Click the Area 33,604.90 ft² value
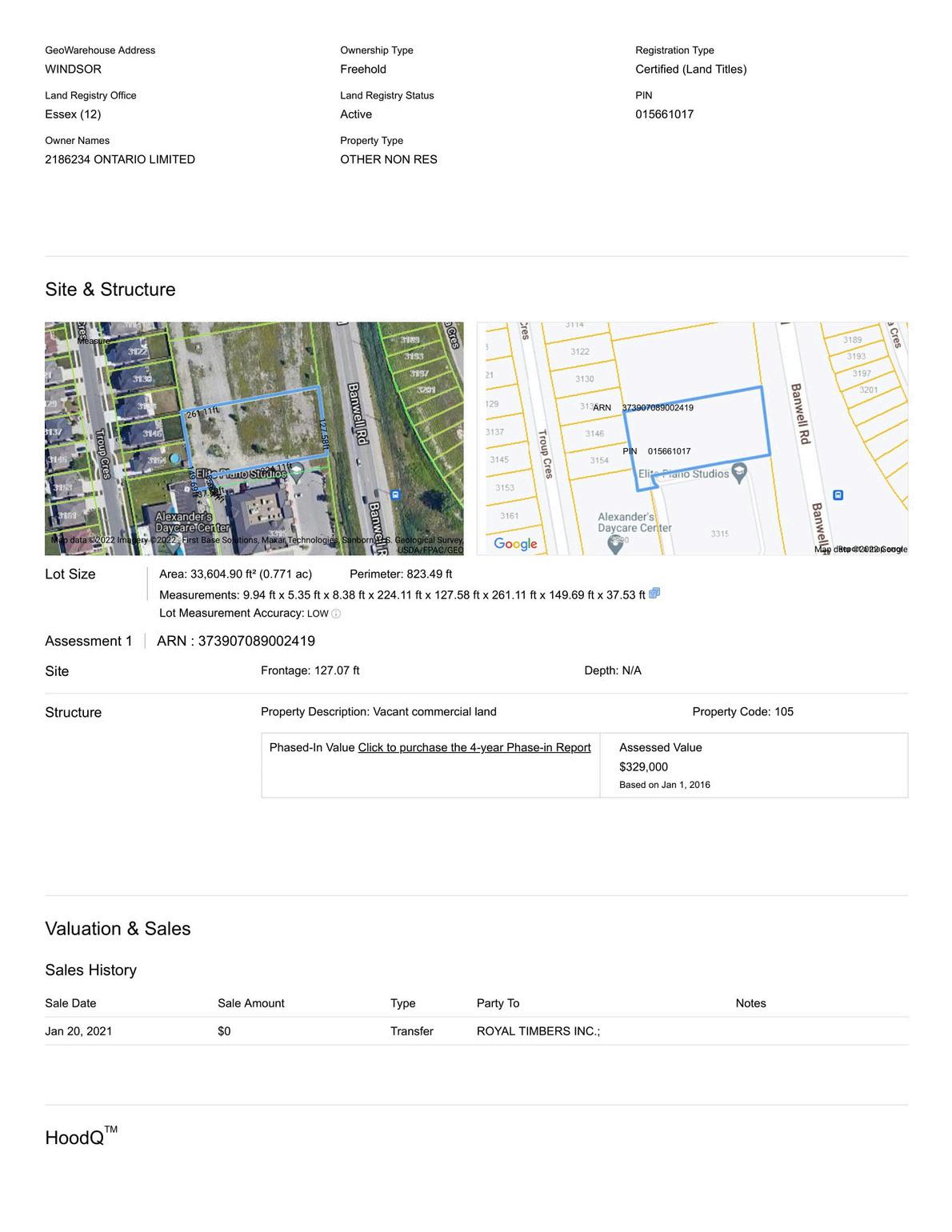The height and width of the screenshot is (1232, 952). pyautogui.click(x=235, y=574)
